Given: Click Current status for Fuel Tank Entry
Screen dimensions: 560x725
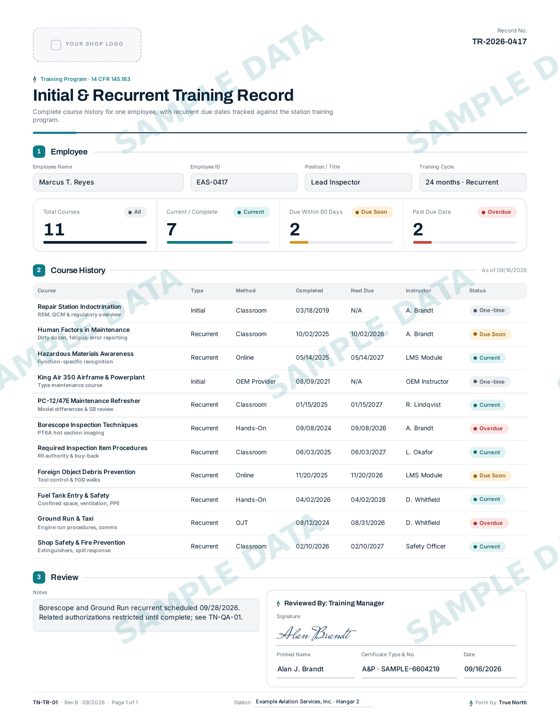Looking at the screenshot, I should (x=487, y=499).
